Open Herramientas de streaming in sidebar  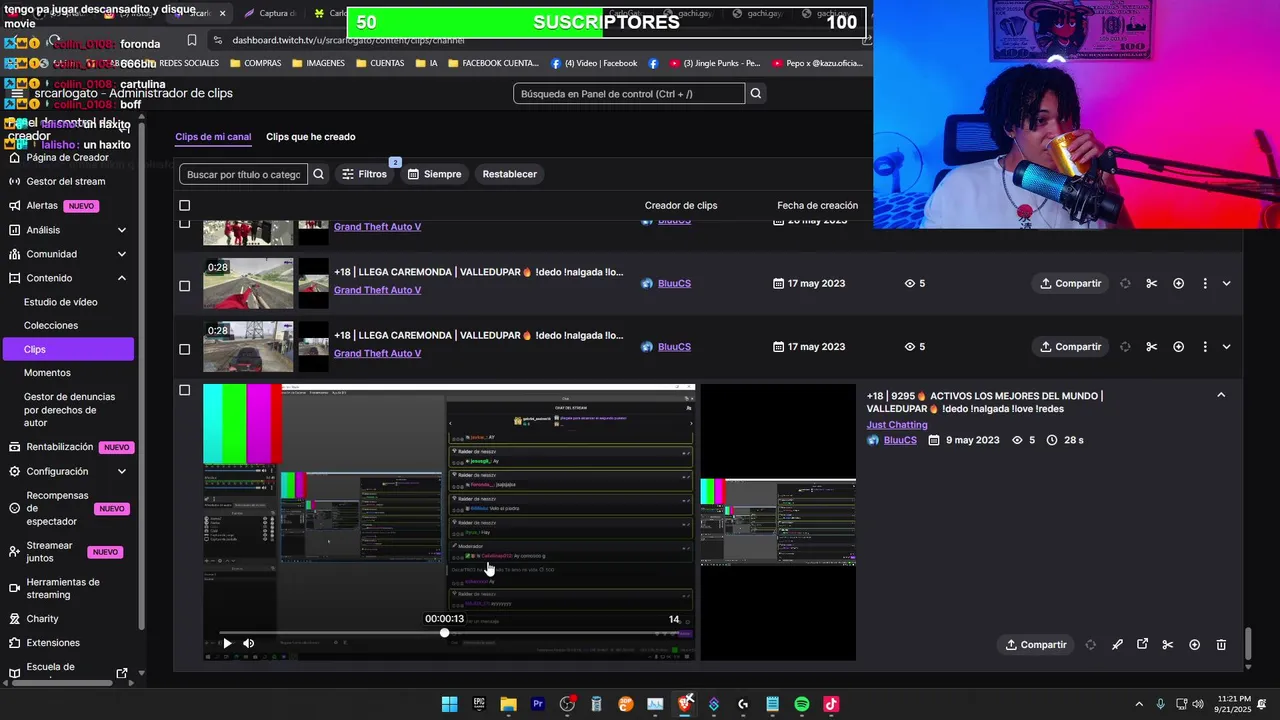tap(63, 588)
